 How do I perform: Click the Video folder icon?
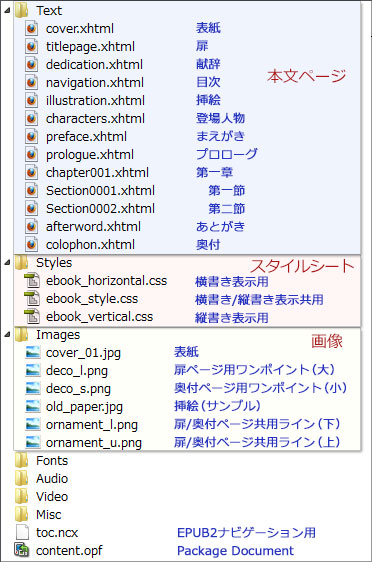point(22,496)
